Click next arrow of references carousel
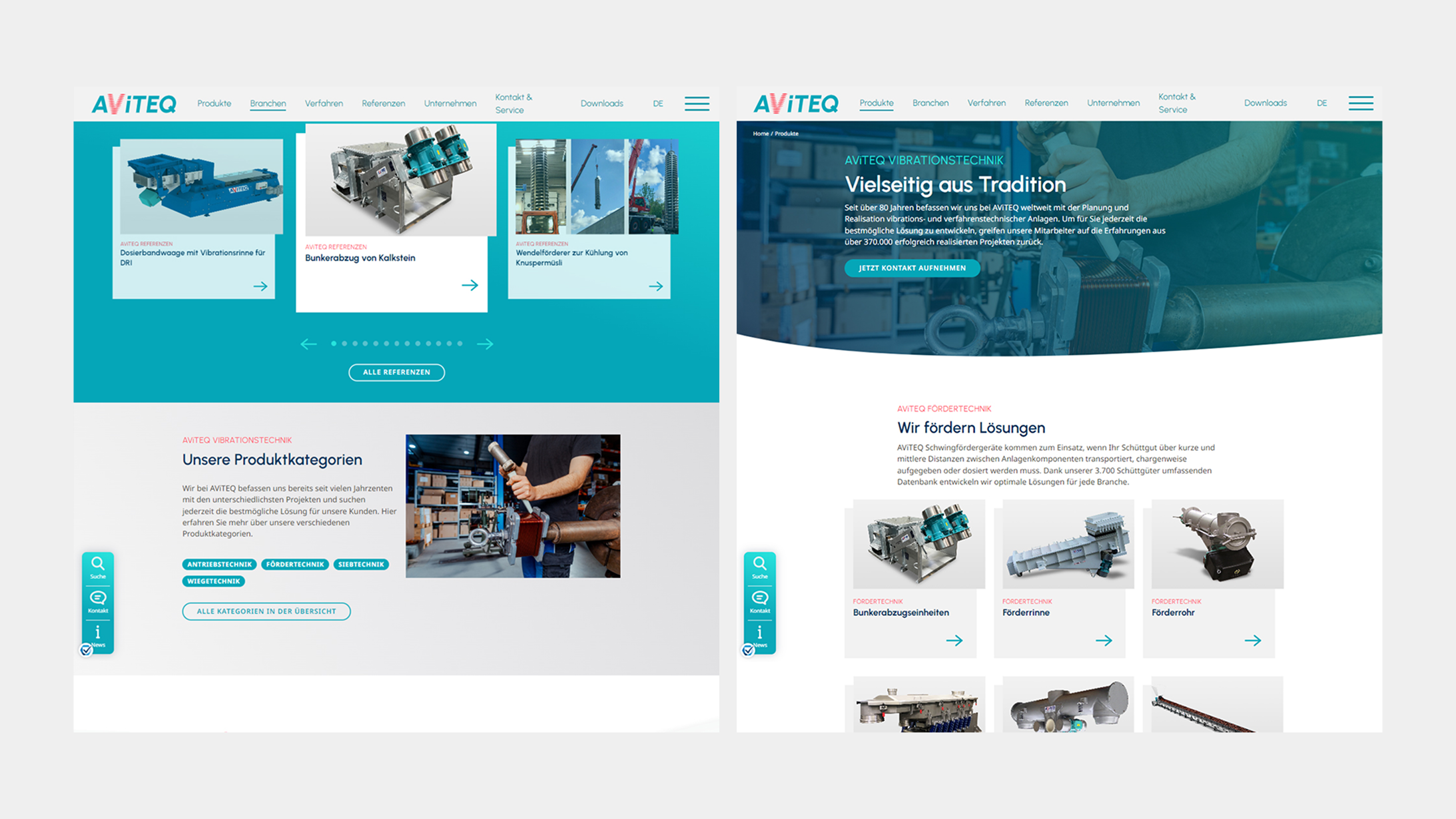 (485, 344)
